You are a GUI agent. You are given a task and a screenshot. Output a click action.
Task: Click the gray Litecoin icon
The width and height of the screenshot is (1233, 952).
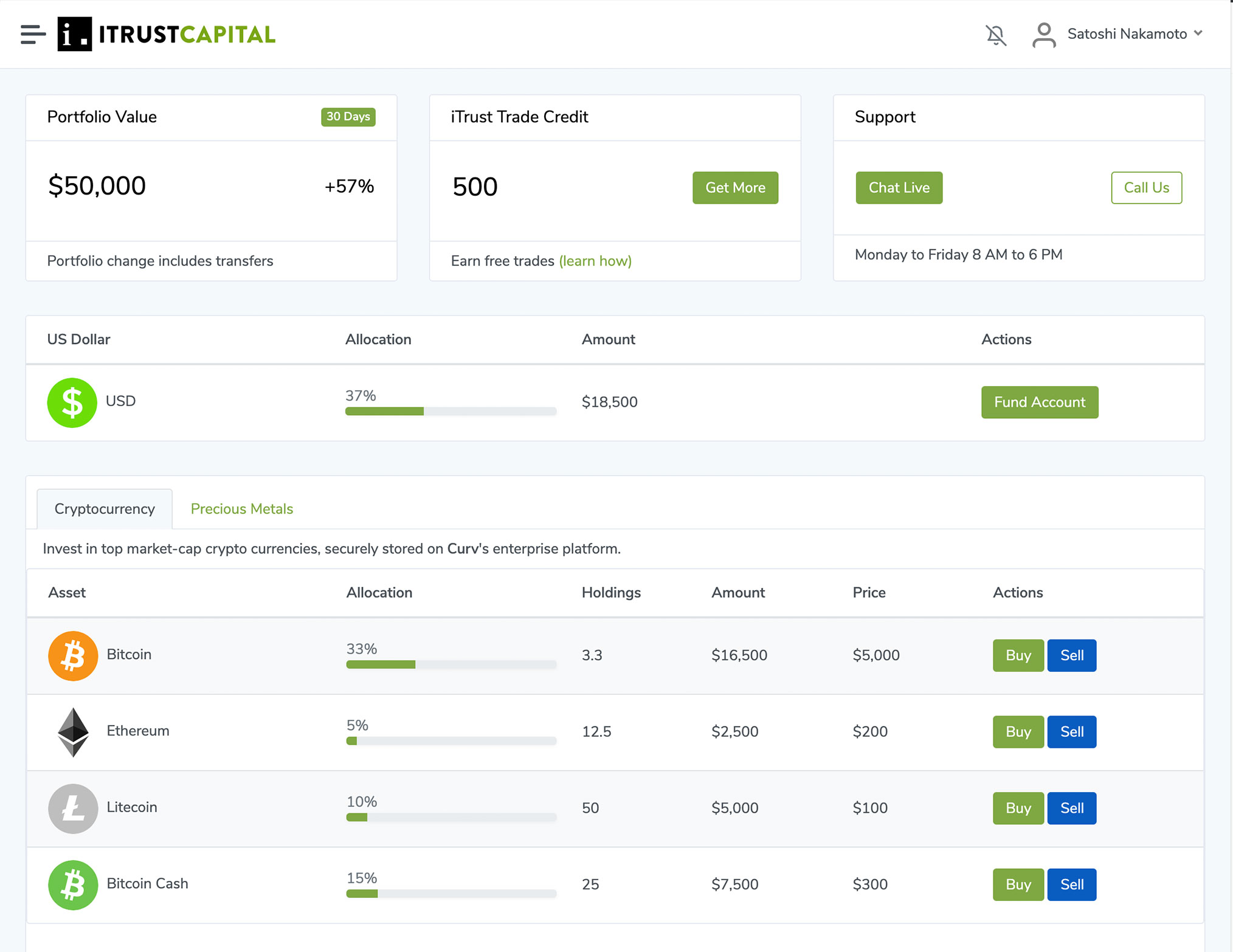73,809
